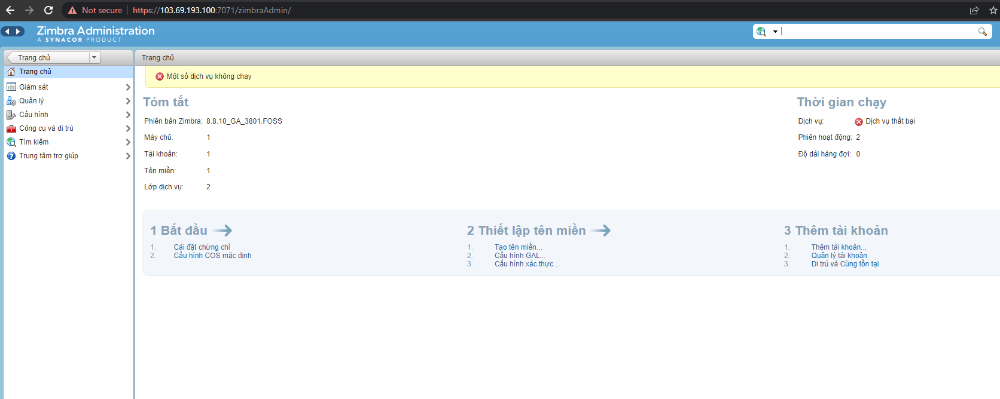Image resolution: width=1000 pixels, height=399 pixels.
Task: Open the Dịch vụ thất bại link
Action: point(890,121)
